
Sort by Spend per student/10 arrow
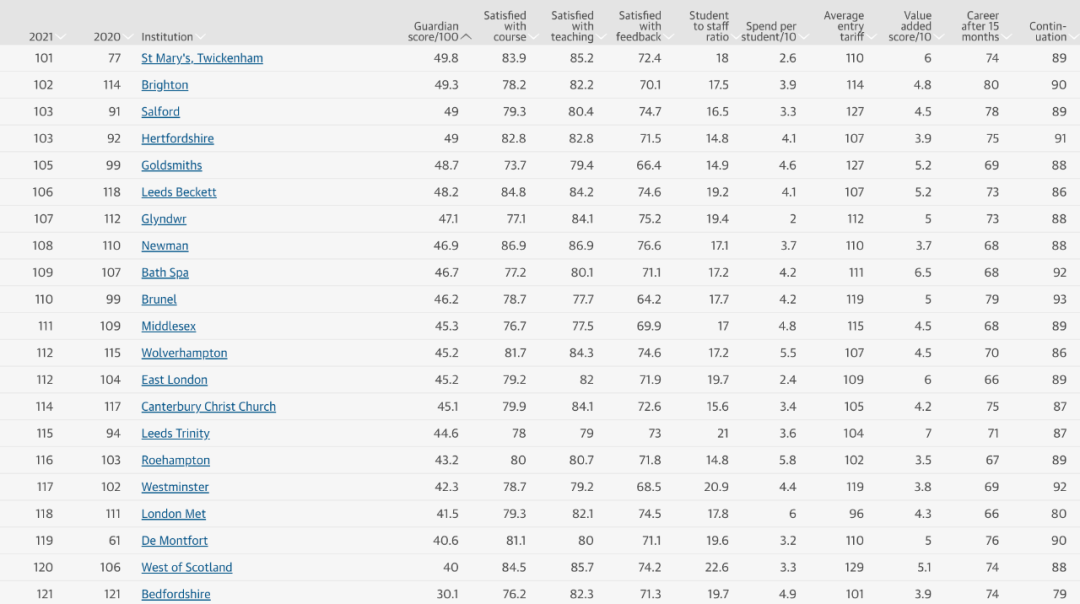point(803,37)
